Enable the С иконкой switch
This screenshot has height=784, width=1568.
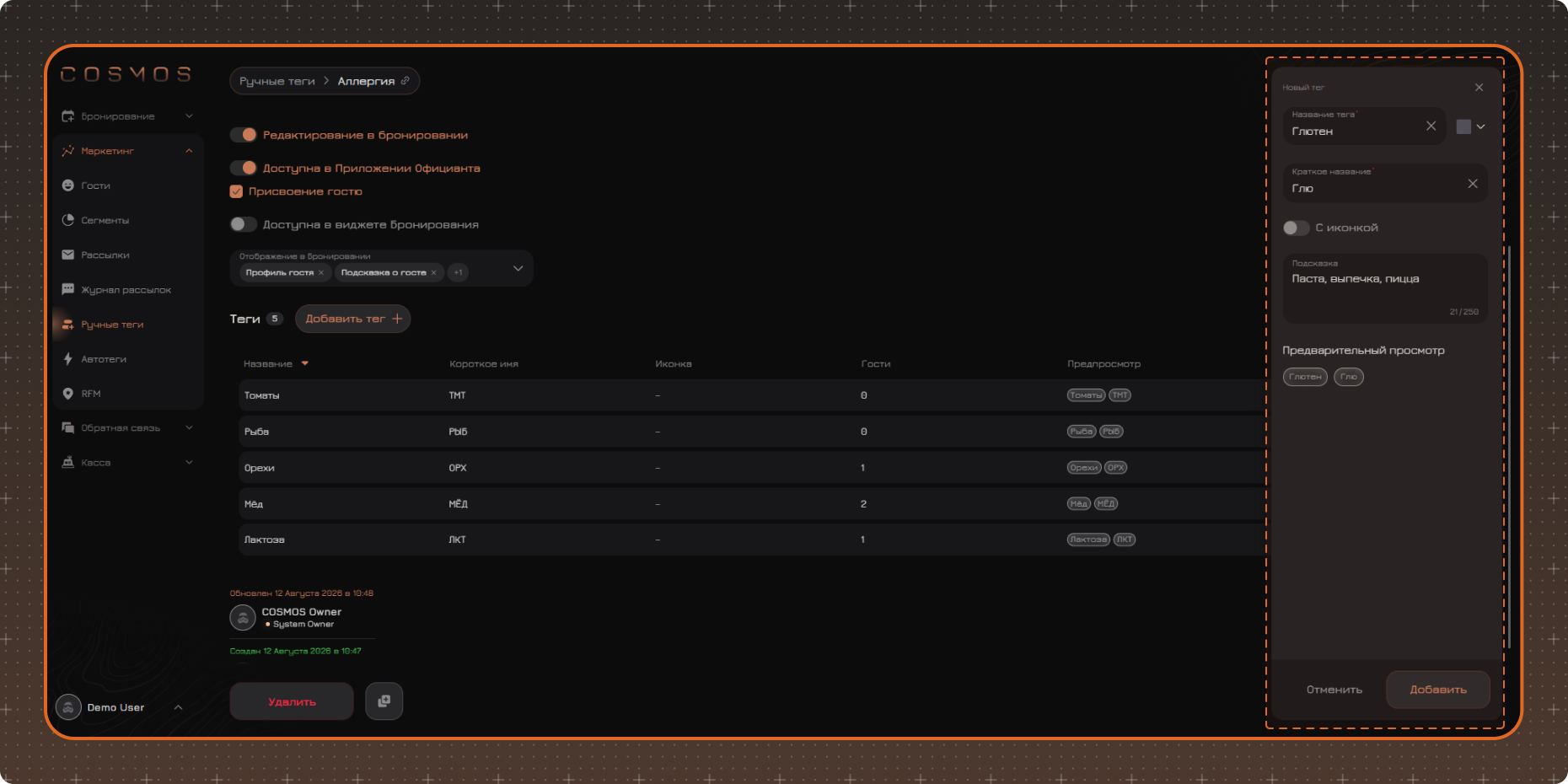tap(1296, 228)
